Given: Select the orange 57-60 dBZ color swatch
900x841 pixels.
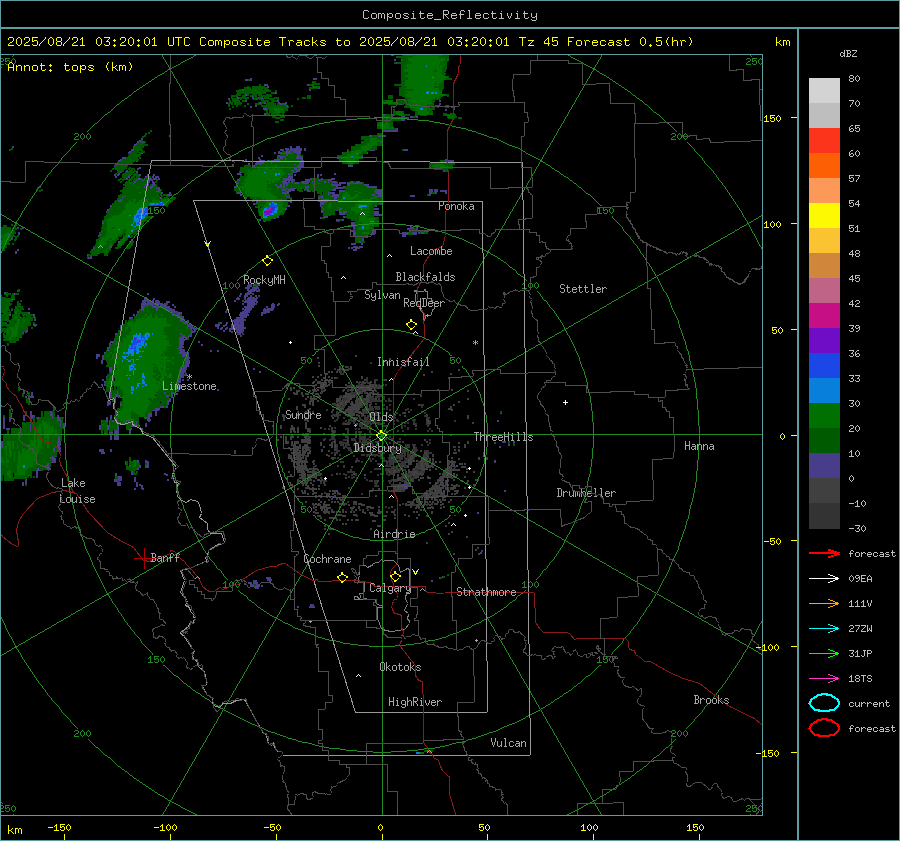Looking at the screenshot, I should pos(824,165).
